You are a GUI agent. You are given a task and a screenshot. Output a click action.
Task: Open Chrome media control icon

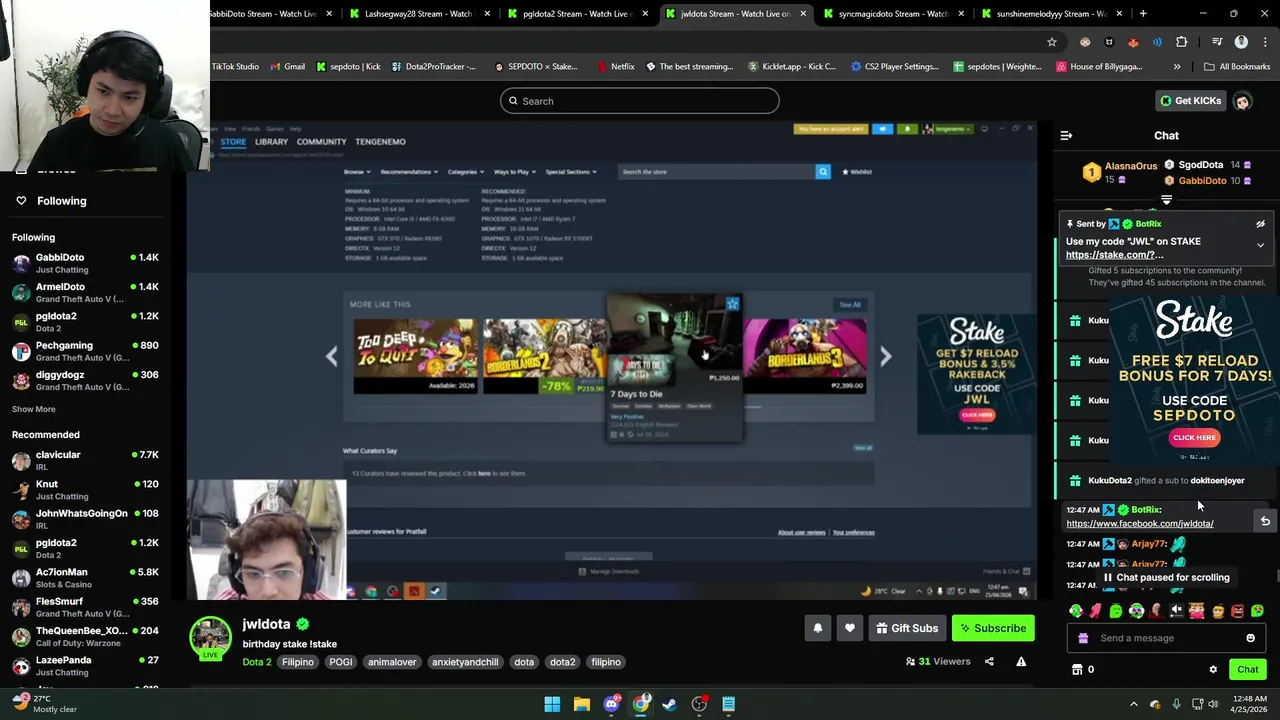[1217, 42]
